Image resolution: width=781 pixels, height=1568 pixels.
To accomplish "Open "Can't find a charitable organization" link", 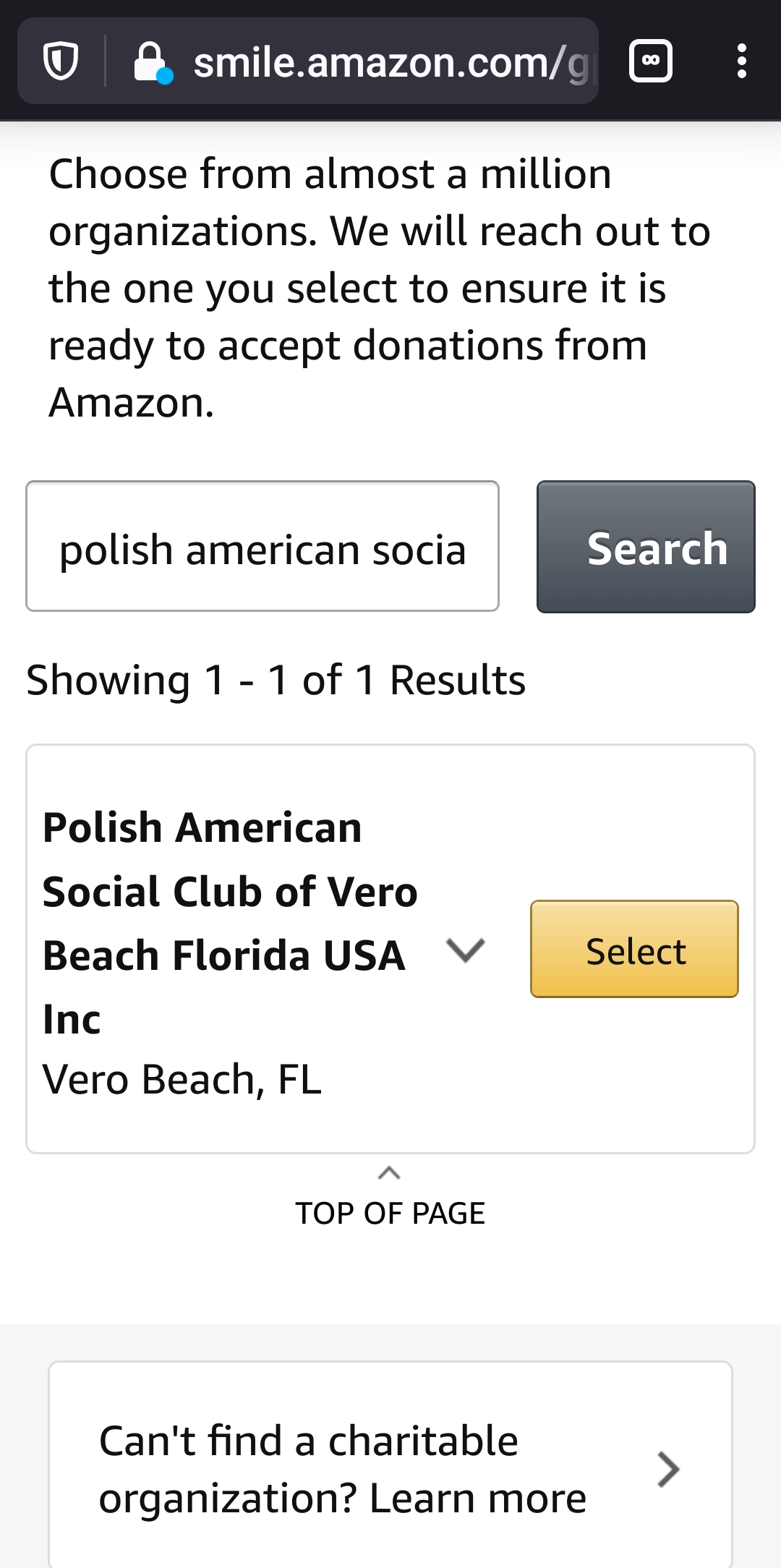I will pyautogui.click(x=343, y=1470).
